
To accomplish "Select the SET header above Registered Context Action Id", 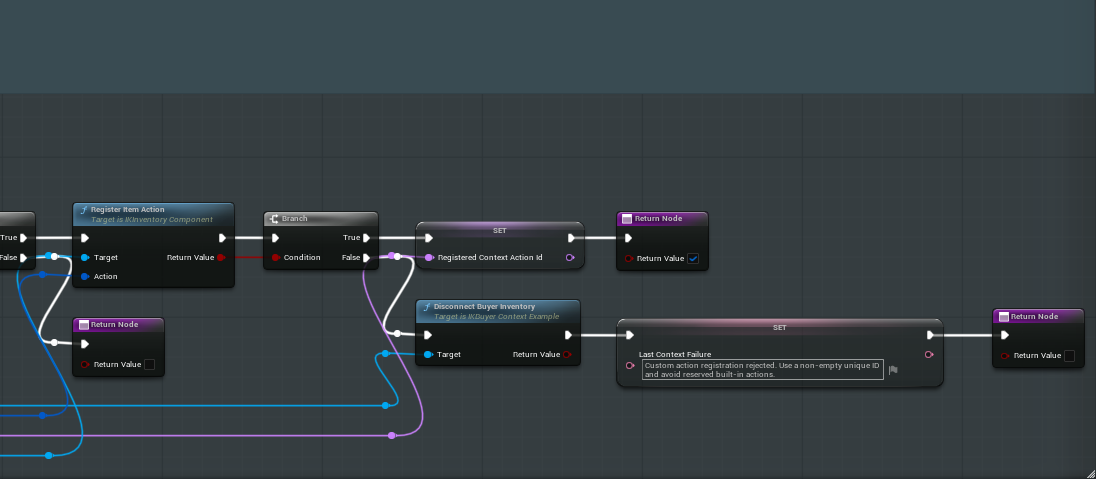I will point(500,230).
